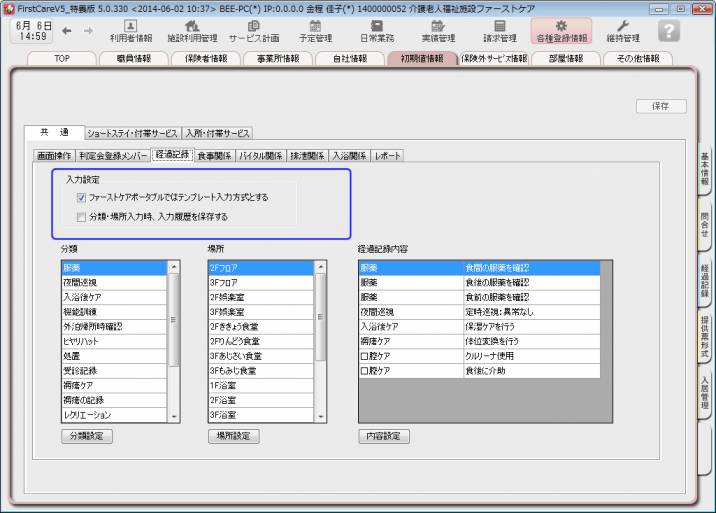Switch to the バイタル関係 tab
The height and width of the screenshot is (513, 716).
point(259,156)
